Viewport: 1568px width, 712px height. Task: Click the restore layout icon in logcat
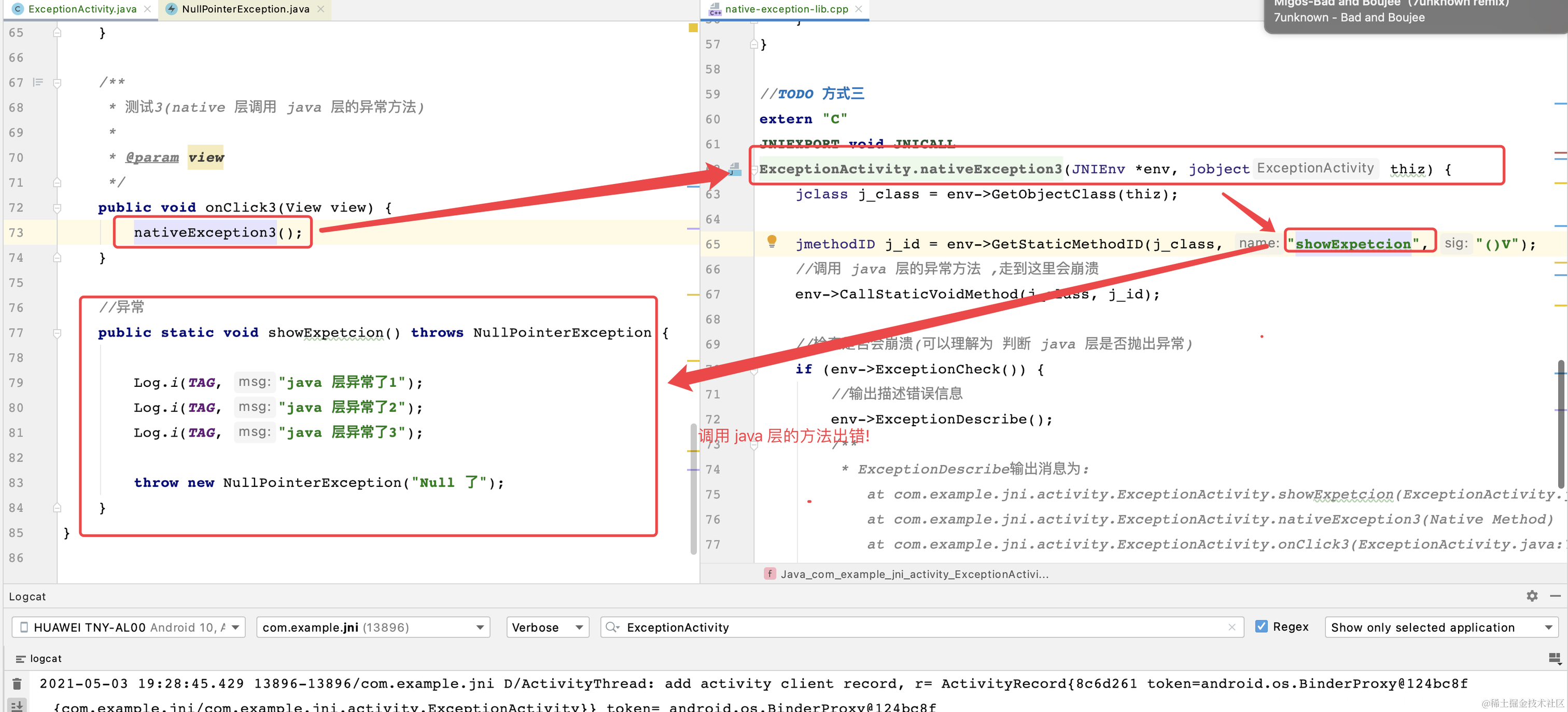click(1553, 659)
